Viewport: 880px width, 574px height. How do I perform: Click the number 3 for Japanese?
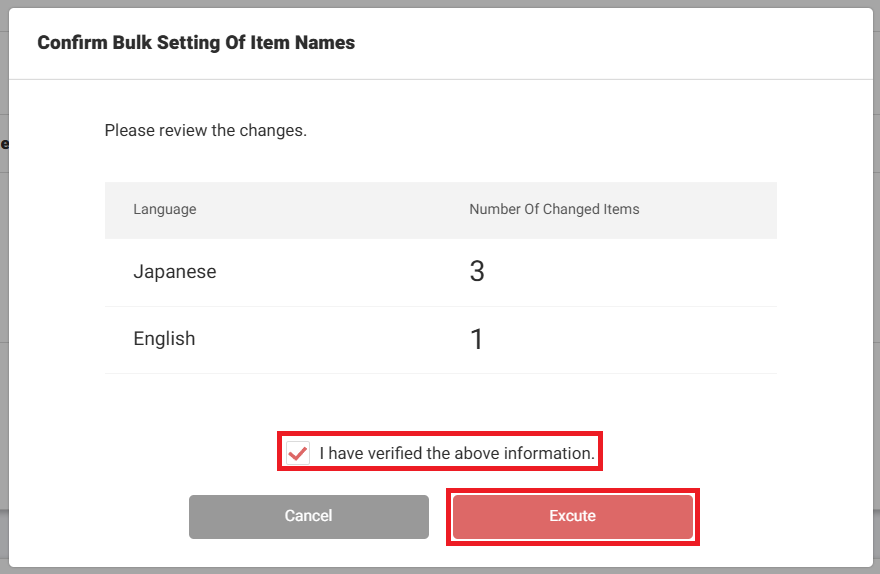(477, 272)
